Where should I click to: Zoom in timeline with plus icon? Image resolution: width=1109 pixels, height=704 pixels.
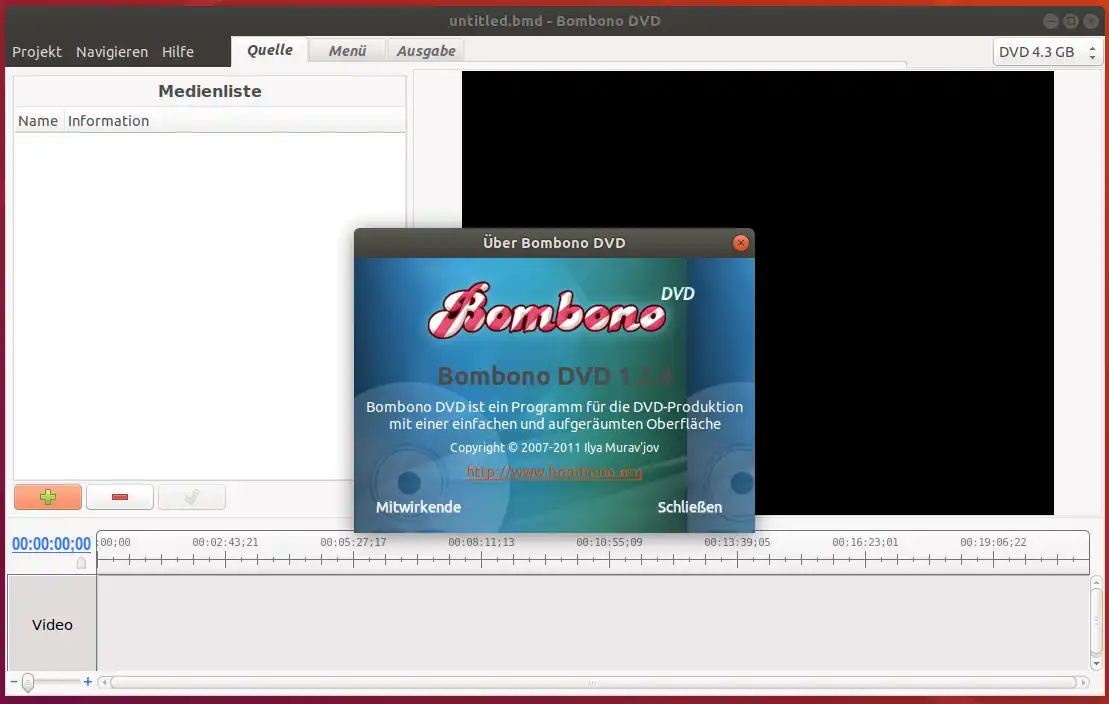(88, 682)
